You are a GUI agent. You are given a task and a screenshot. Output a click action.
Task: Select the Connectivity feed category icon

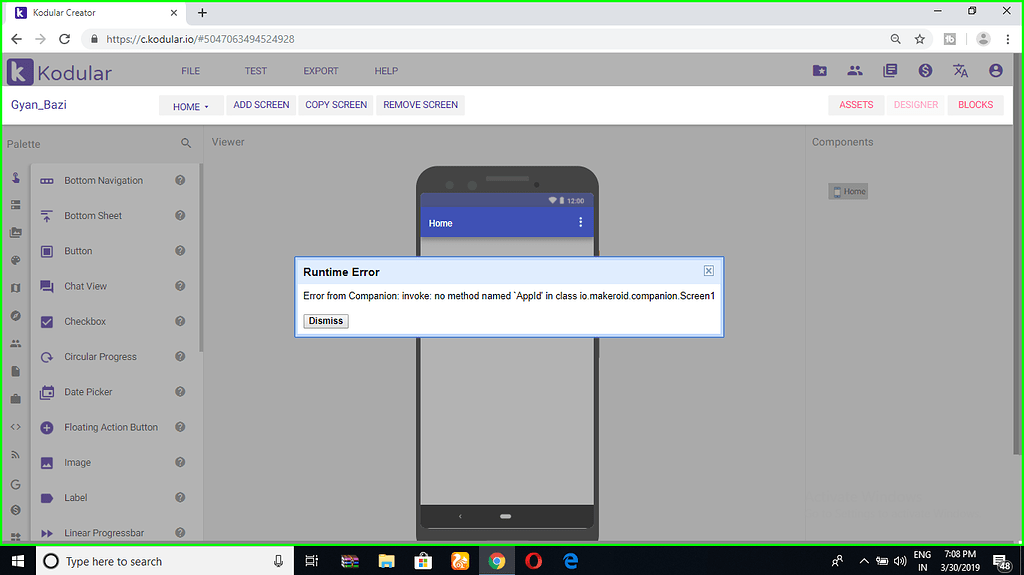click(x=16, y=455)
